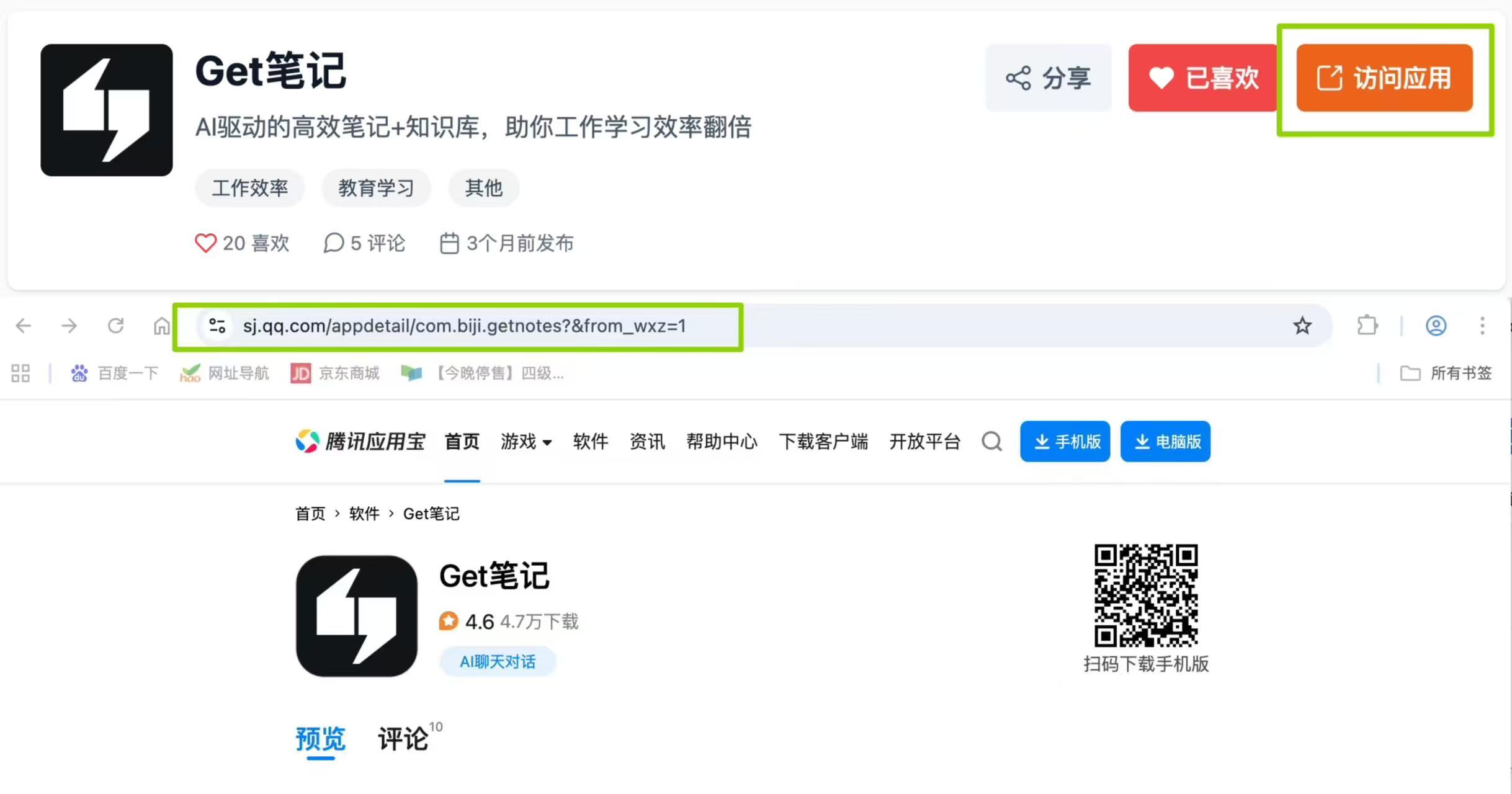Expand the 游戏 dropdown menu
This screenshot has height=794, width=1512.
[x=526, y=442]
